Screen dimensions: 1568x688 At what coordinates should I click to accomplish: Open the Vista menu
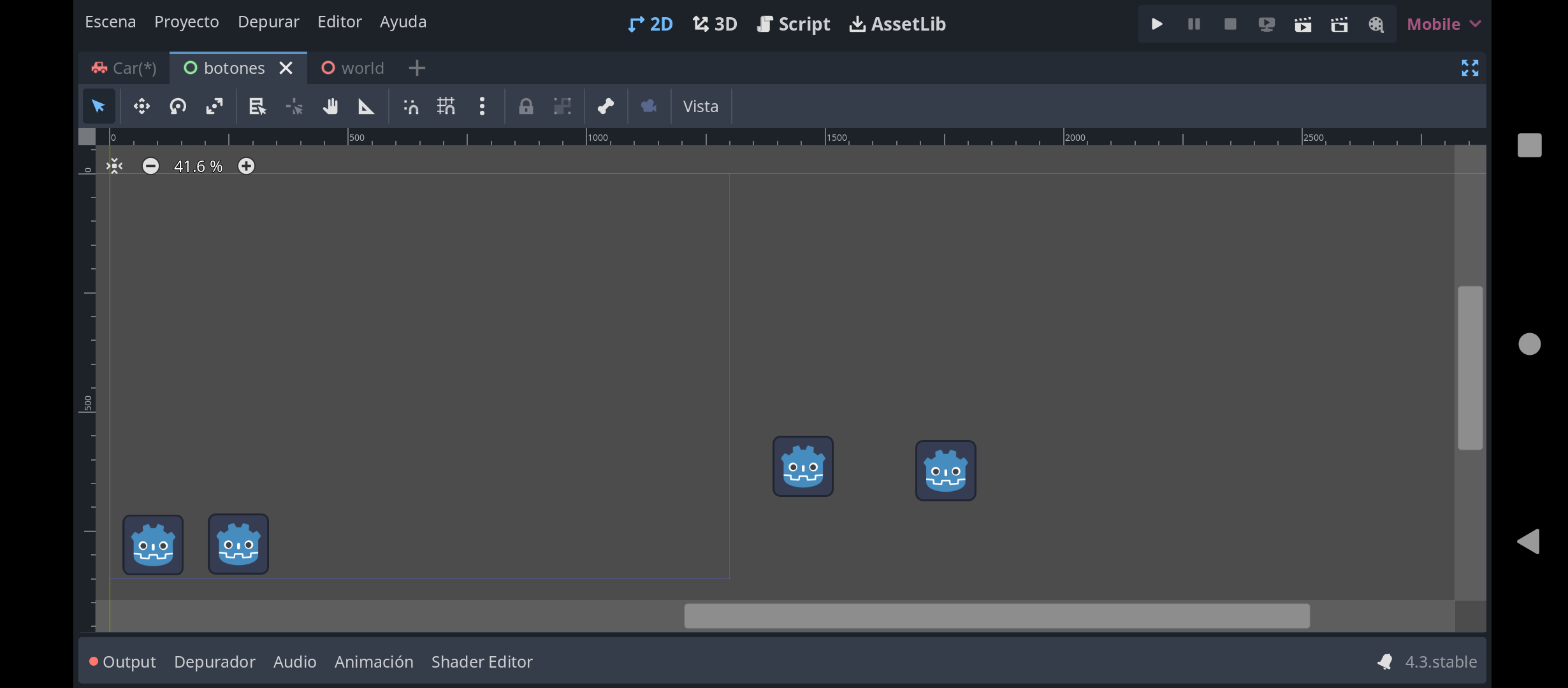pos(701,106)
